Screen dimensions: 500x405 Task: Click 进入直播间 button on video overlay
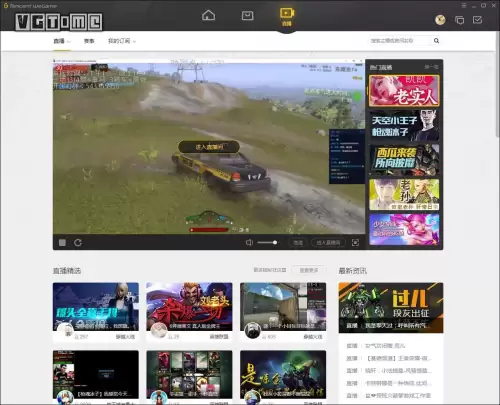(x=209, y=147)
